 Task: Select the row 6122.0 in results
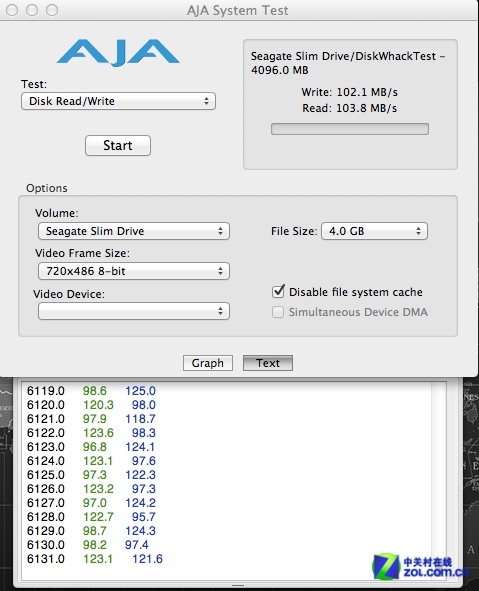[91, 433]
